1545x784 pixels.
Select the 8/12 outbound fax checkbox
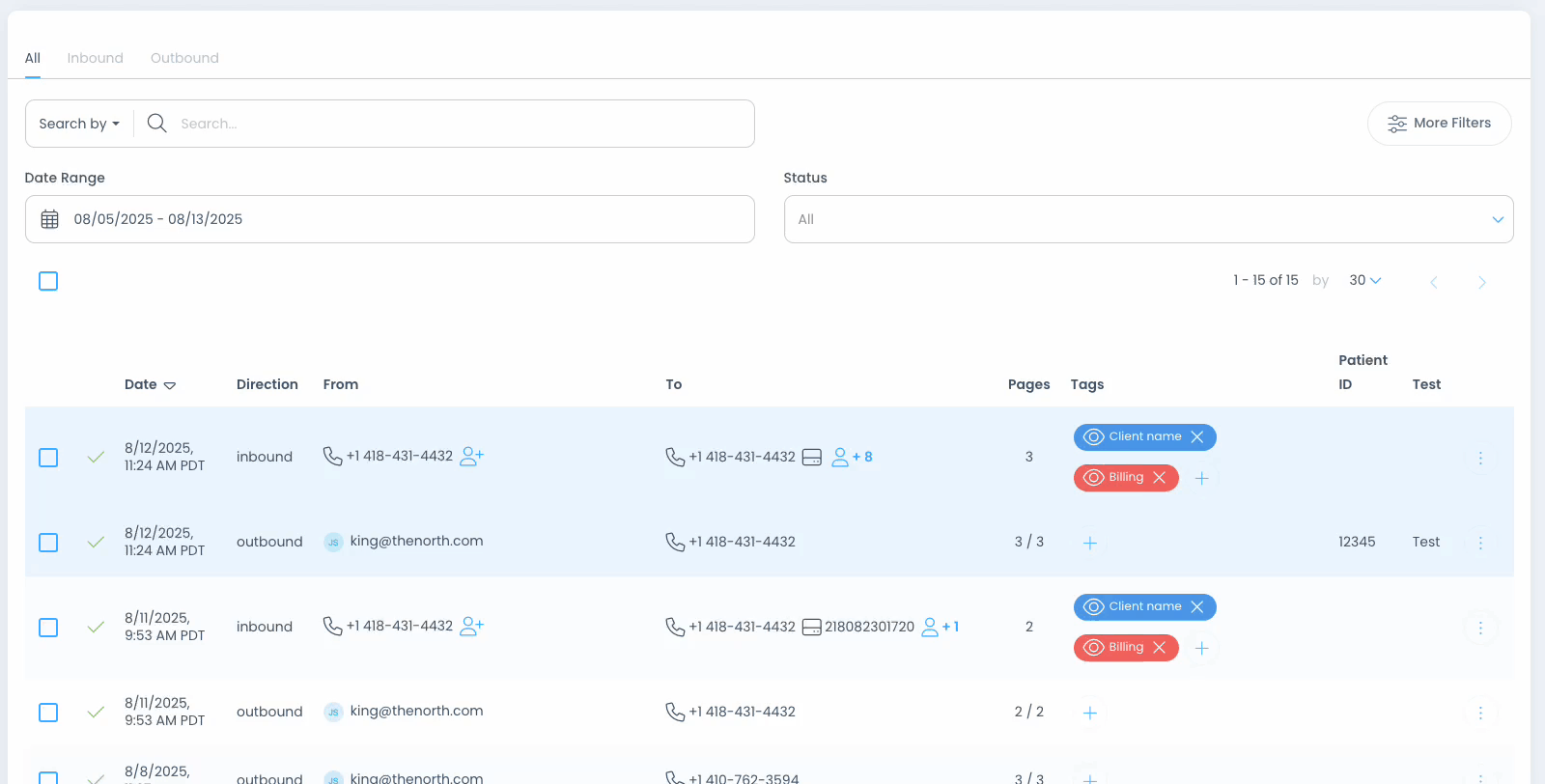pos(48,543)
